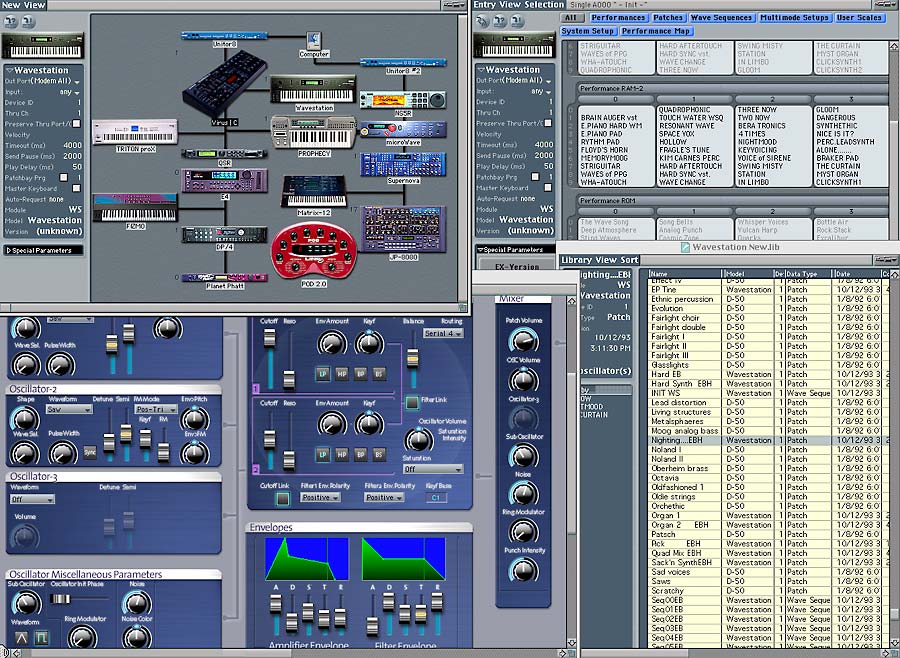Image resolution: width=900 pixels, height=658 pixels.
Task: Choose the Supernova synth device
Action: tap(403, 165)
